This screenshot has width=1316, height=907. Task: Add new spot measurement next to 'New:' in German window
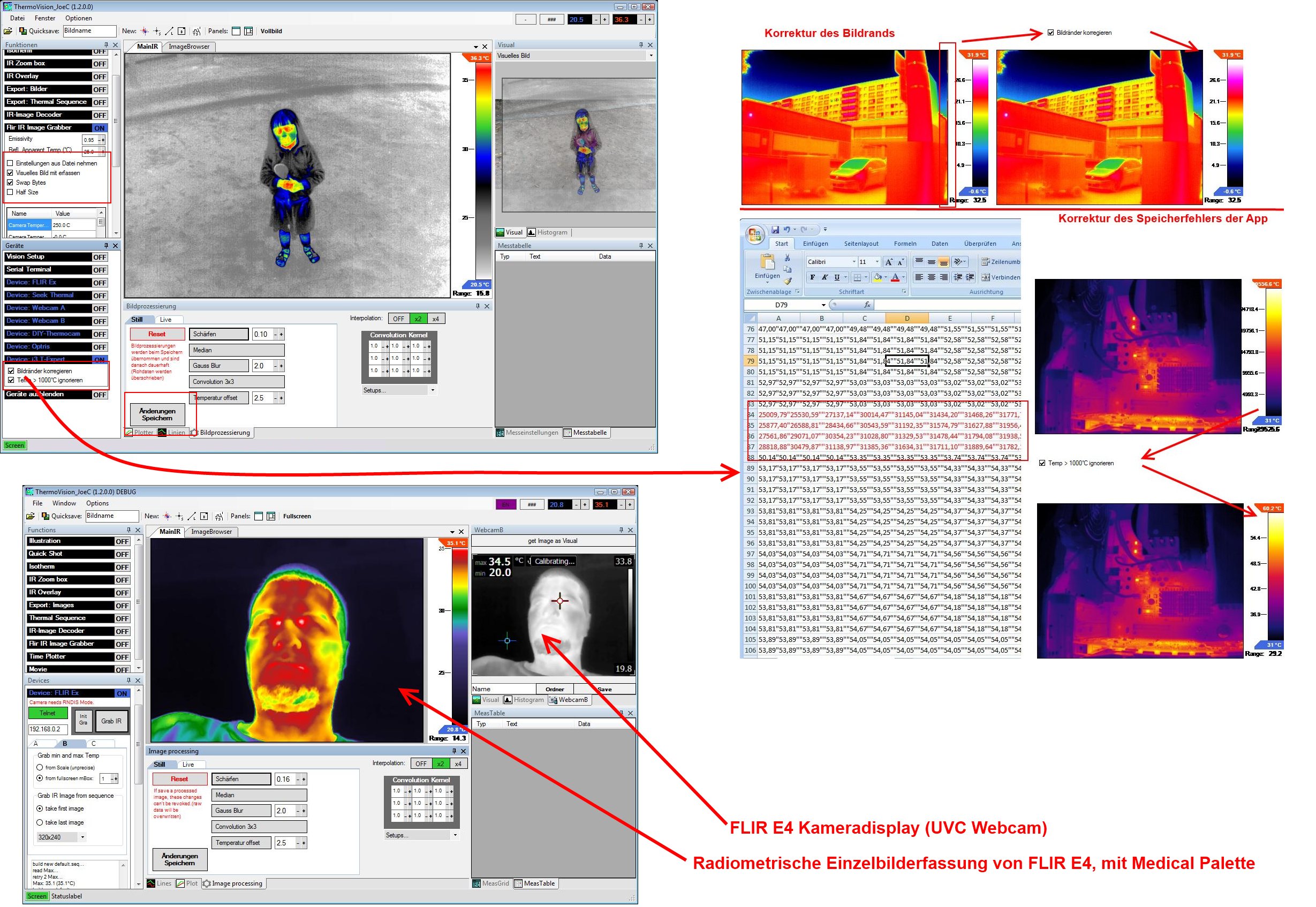click(145, 31)
